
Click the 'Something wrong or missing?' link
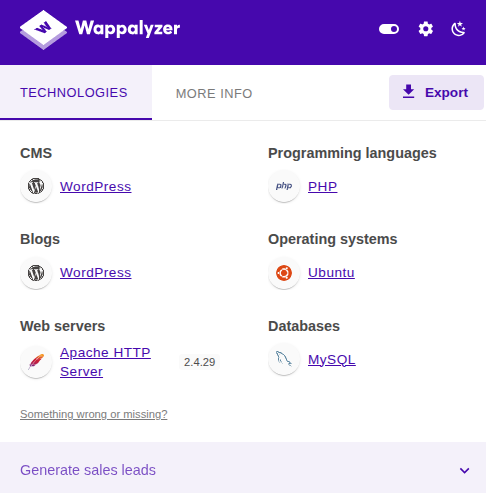(94, 414)
